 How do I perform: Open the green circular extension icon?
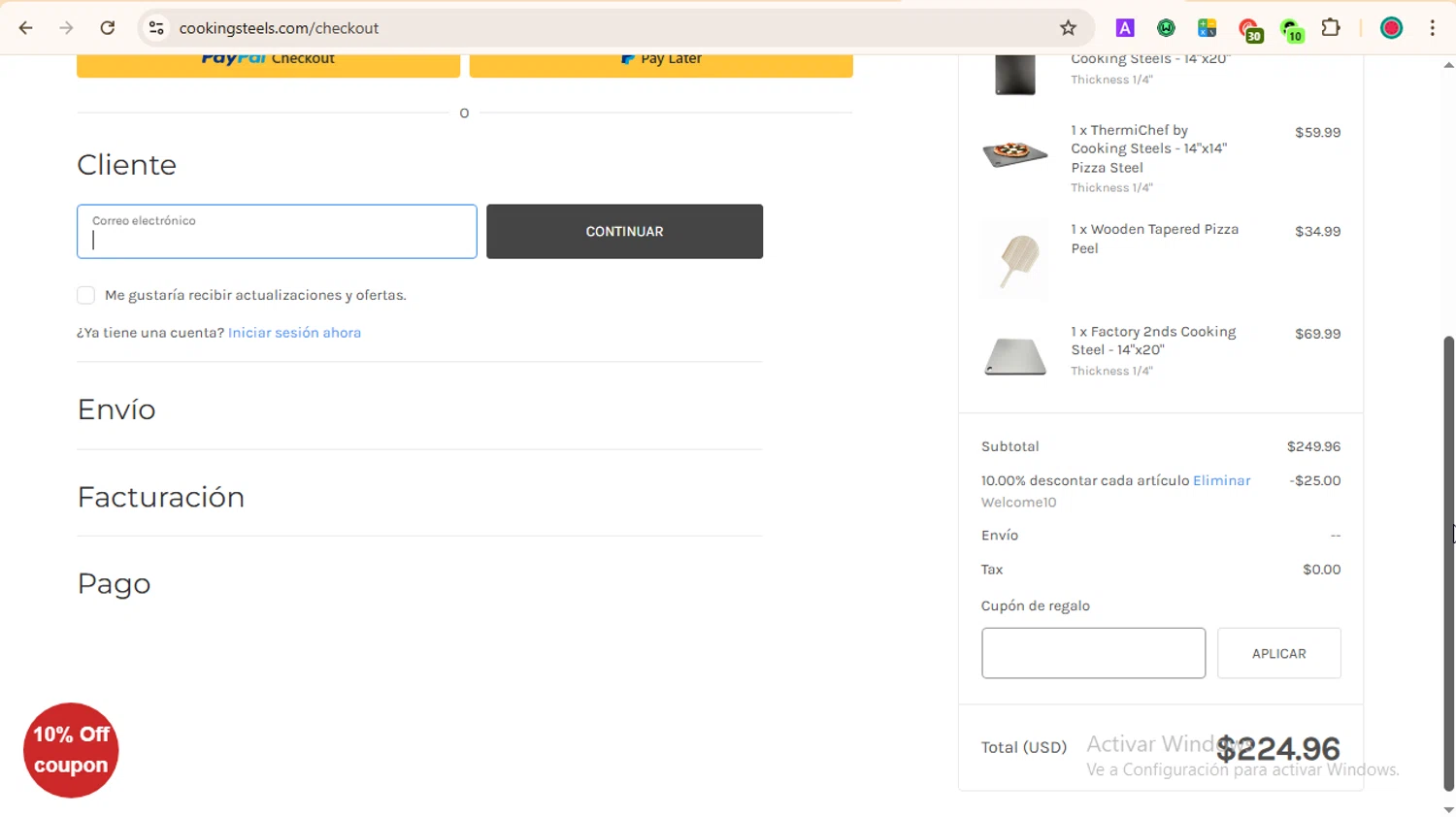1166,28
